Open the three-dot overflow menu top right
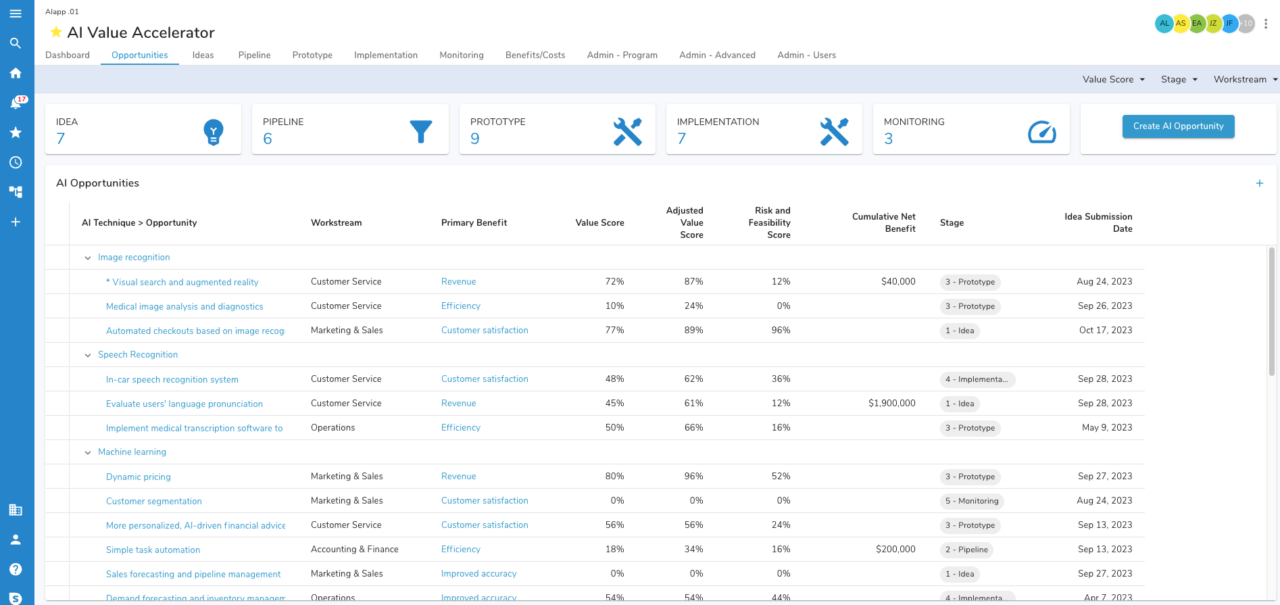This screenshot has width=1280, height=605. click(1265, 23)
